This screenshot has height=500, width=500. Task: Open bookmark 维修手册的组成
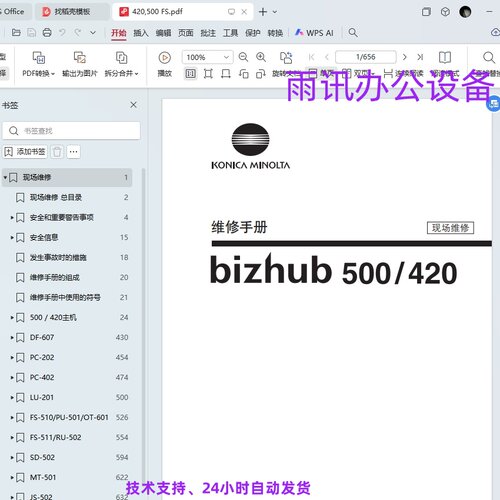click(x=55, y=277)
